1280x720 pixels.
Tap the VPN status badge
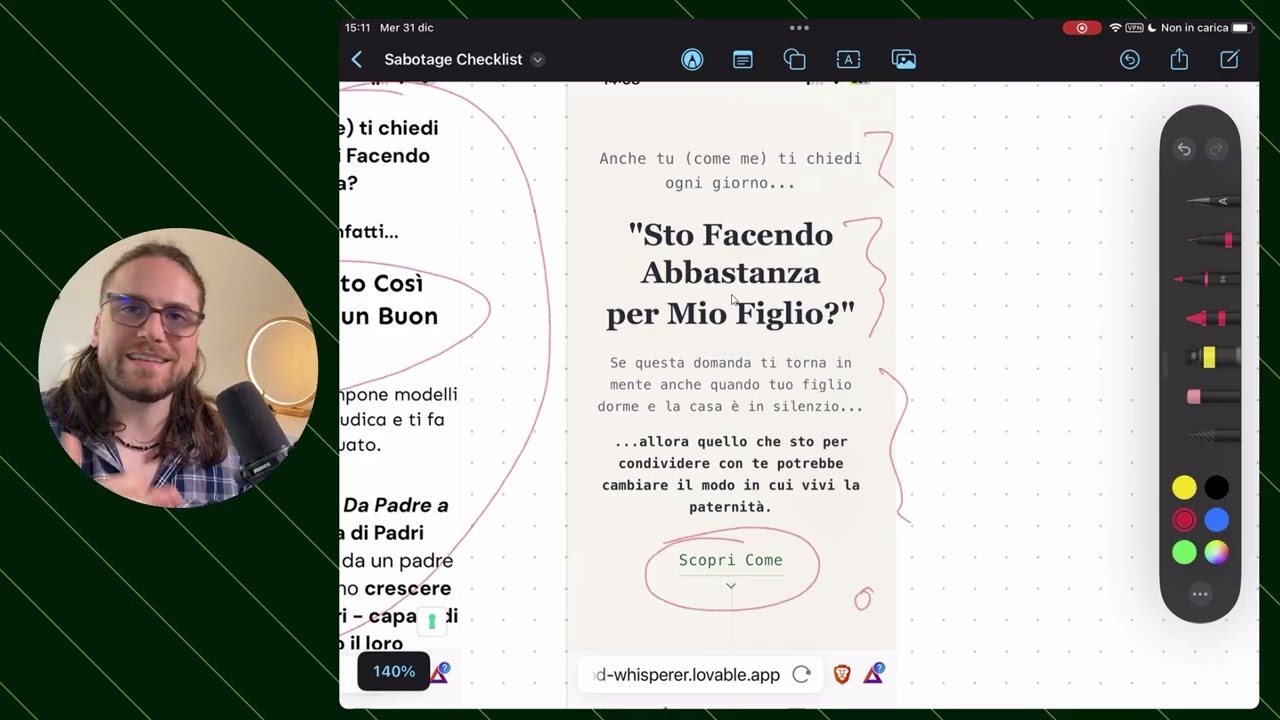coord(1134,28)
